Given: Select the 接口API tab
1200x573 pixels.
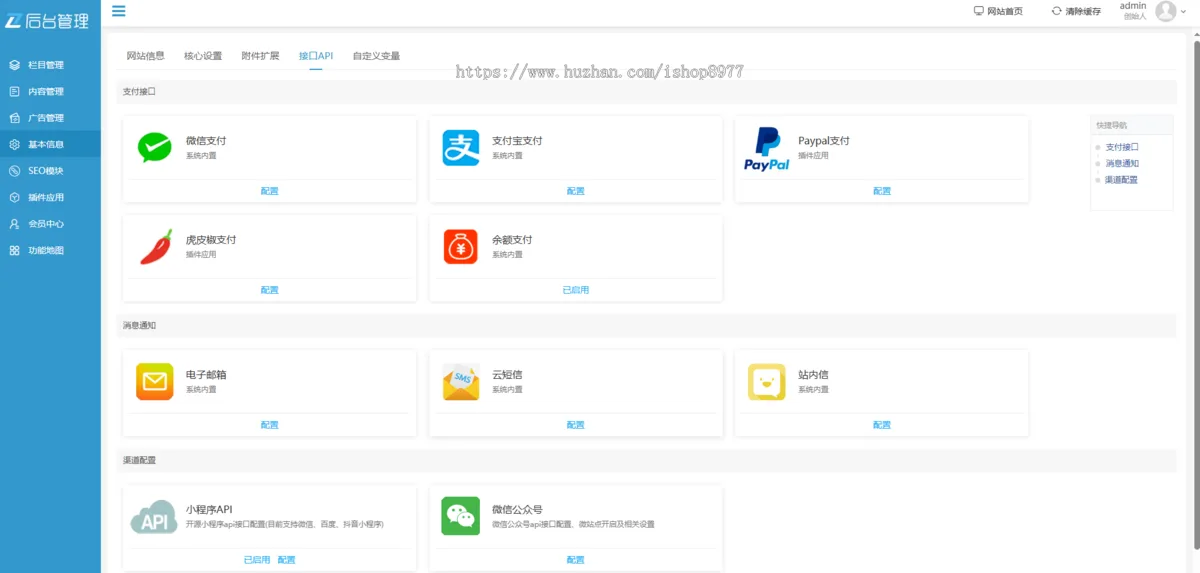Looking at the screenshot, I should tap(316, 56).
